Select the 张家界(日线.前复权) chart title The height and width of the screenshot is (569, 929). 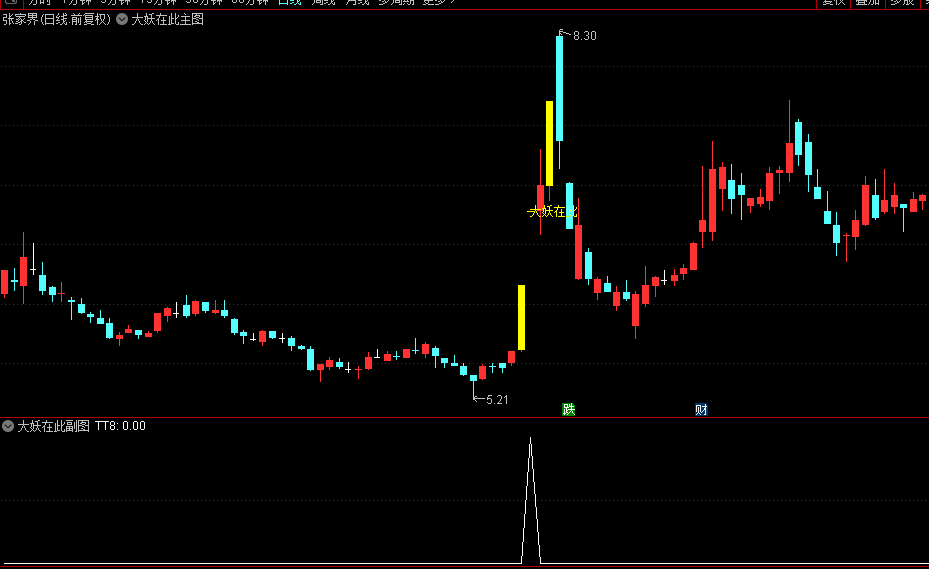56,20
